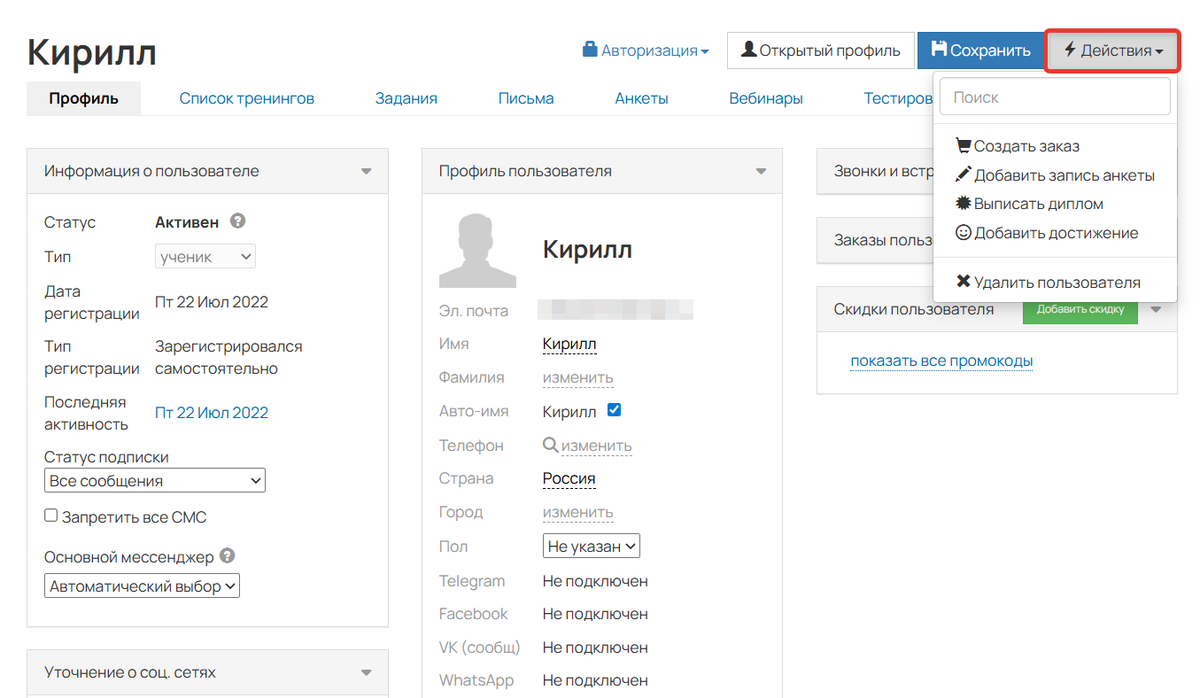This screenshot has width=1200, height=698.
Task: Click the показать все промокоды link
Action: tap(941, 360)
